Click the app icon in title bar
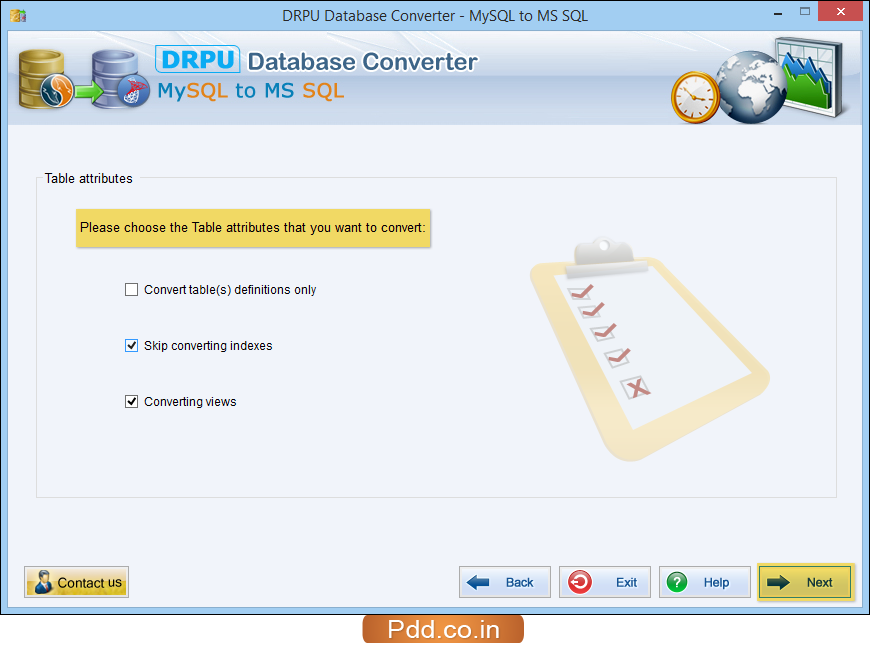The image size is (870, 650). coord(18,15)
